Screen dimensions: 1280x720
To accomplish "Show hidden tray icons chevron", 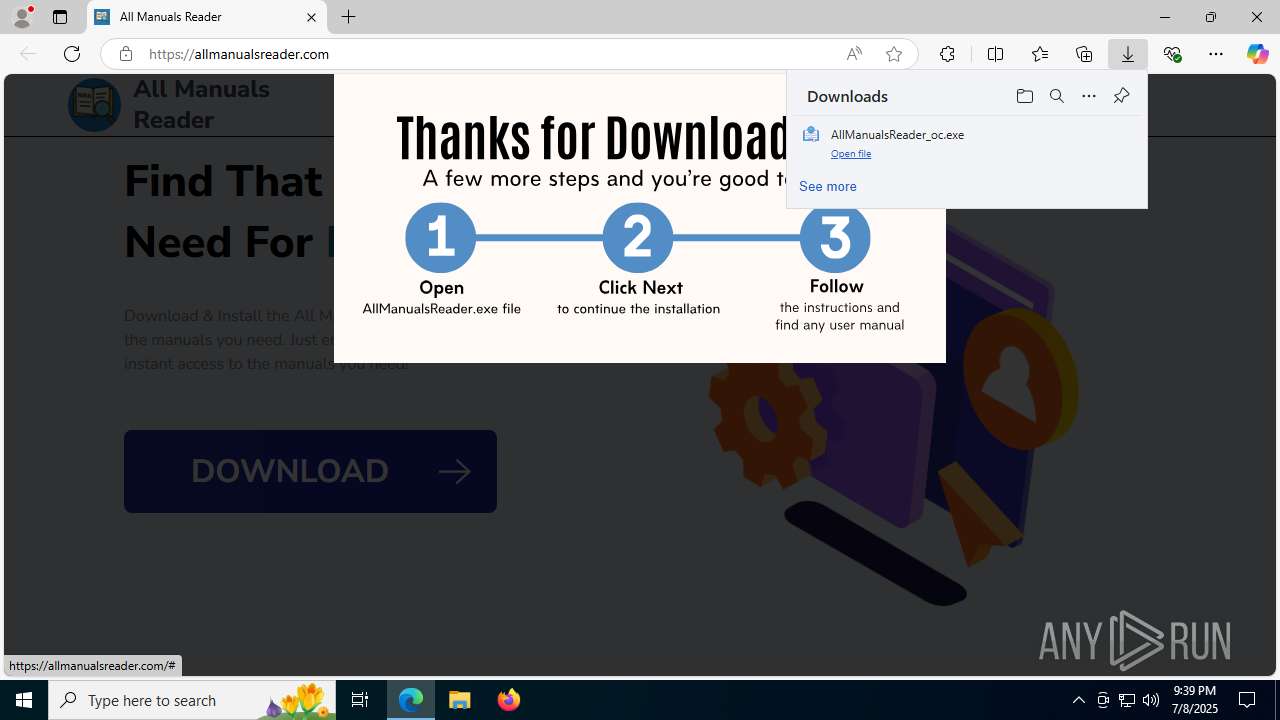I will pos(1079,700).
